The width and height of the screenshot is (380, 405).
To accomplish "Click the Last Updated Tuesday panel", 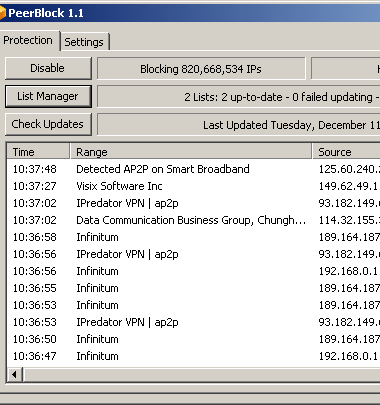I will (238, 125).
